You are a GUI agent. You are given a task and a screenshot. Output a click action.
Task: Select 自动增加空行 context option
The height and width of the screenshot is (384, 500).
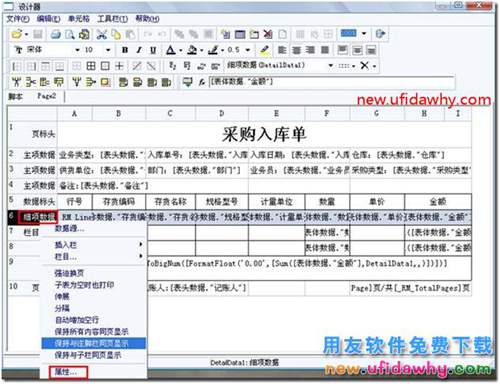93,320
